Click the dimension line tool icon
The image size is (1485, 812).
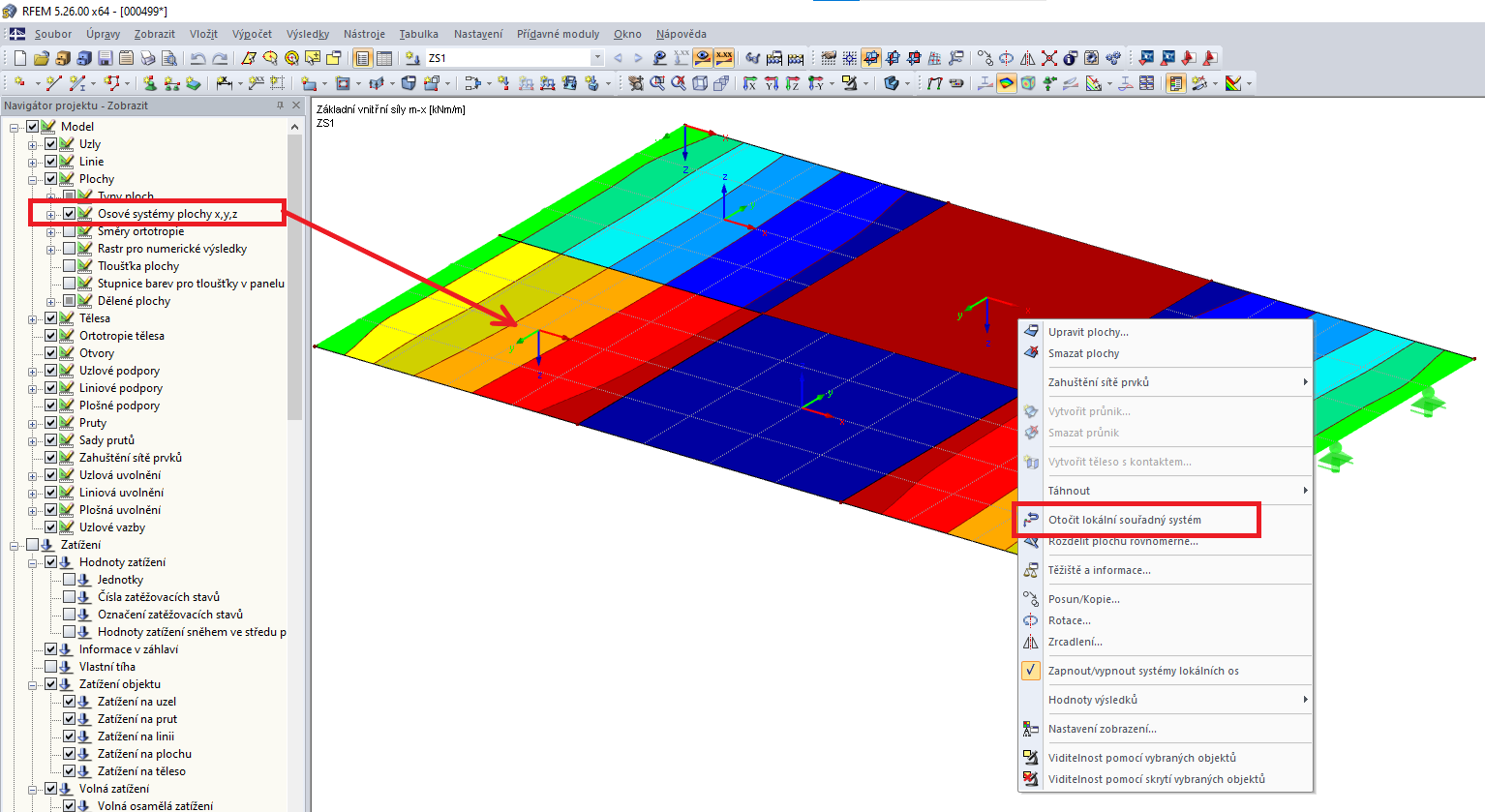pos(225,83)
